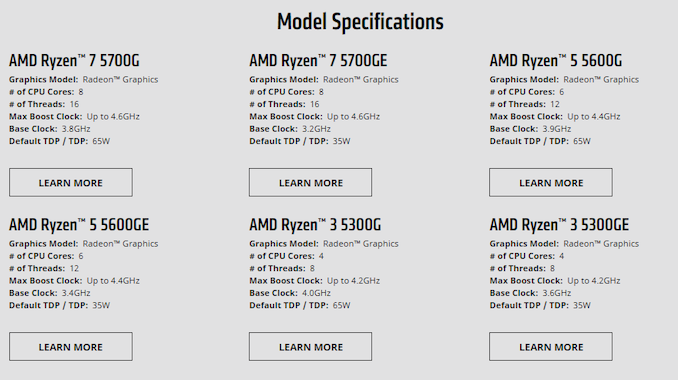678x380 pixels.
Task: Select the AMD Ryzen 5 5600G heading
Action: coord(556,61)
